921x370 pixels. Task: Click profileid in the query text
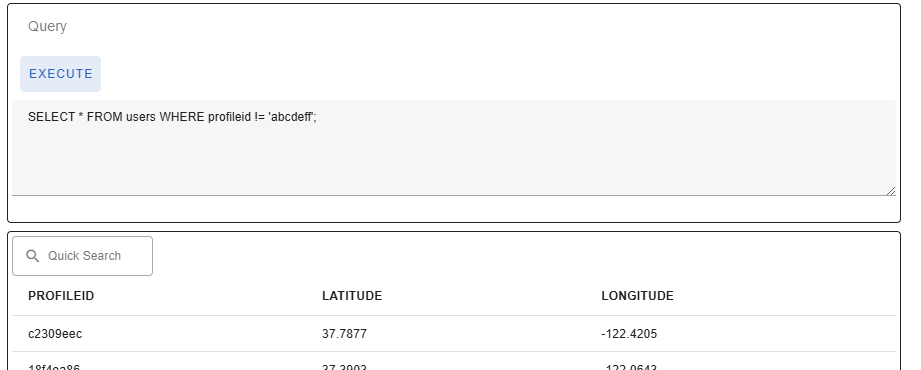pos(230,117)
